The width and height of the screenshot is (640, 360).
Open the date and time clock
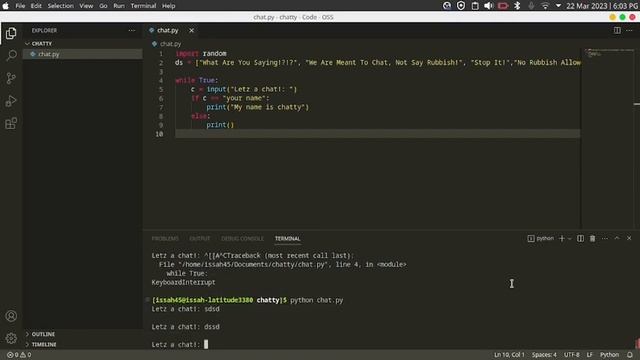pyautogui.click(x=603, y=6)
